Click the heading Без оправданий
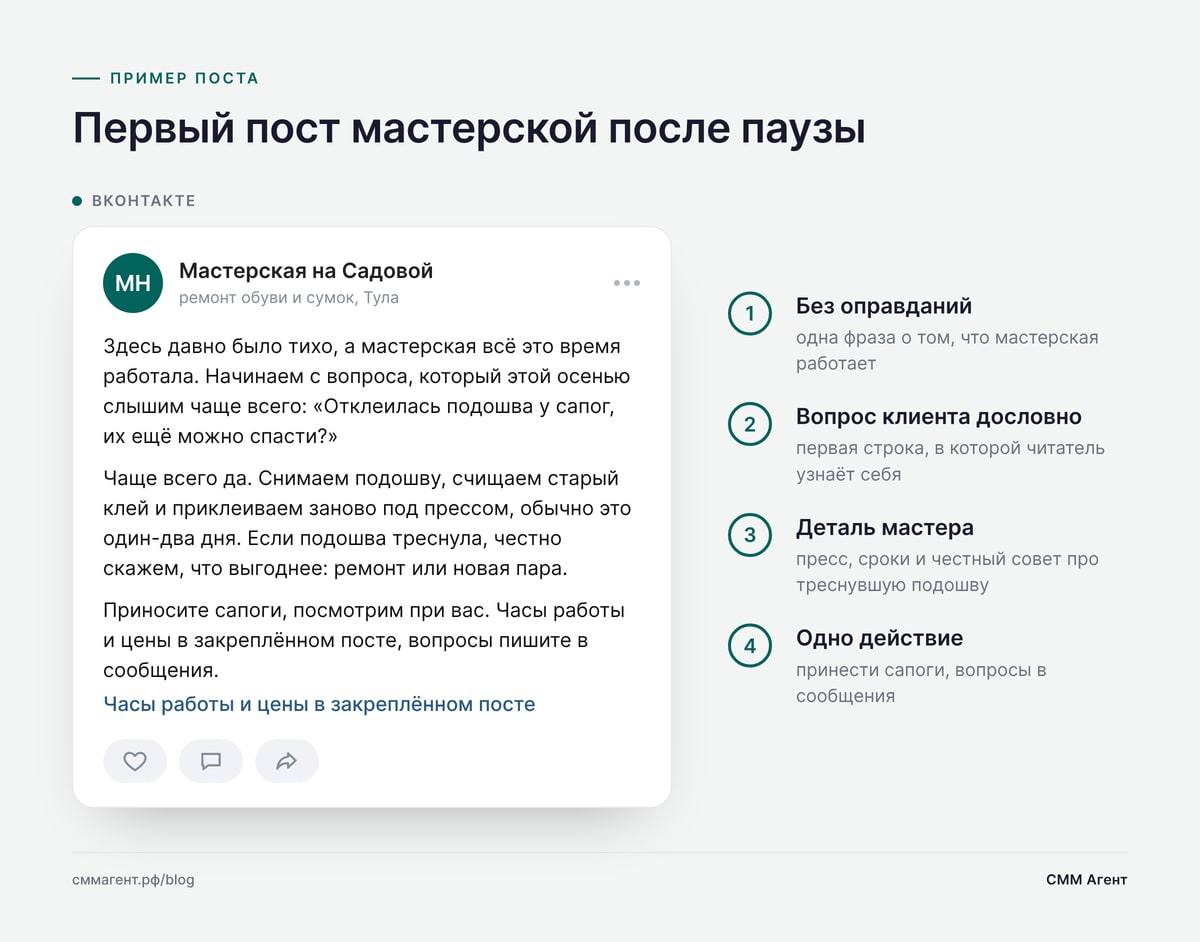Screen dimensions: 1200x942 click(884, 306)
